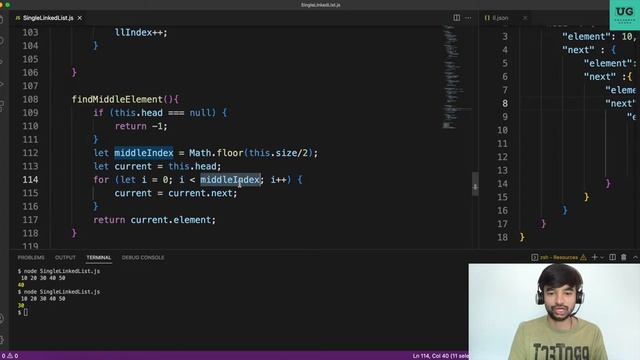This screenshot has width=640, height=360.
Task: Split the terminal pane
Action: 612,257
